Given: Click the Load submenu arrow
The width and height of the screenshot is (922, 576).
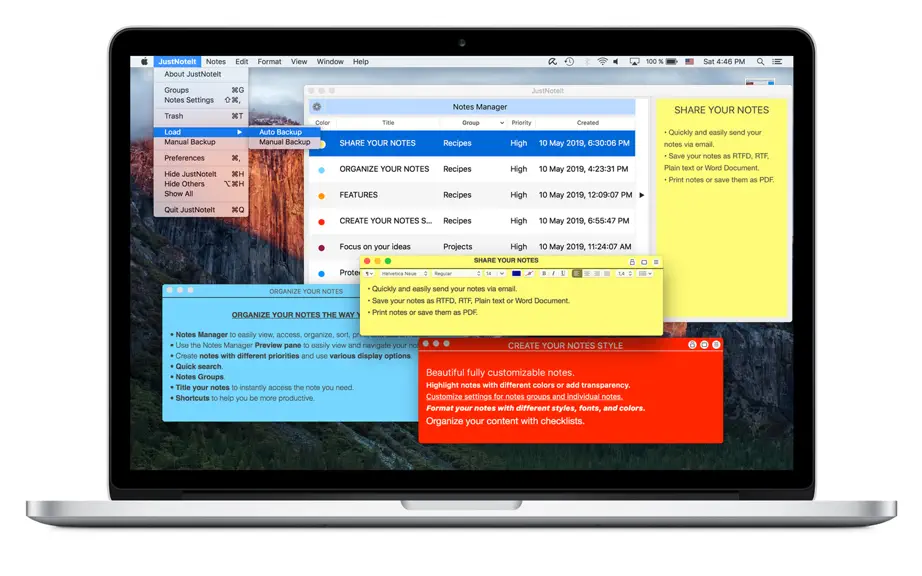Looking at the screenshot, I should point(239,132).
